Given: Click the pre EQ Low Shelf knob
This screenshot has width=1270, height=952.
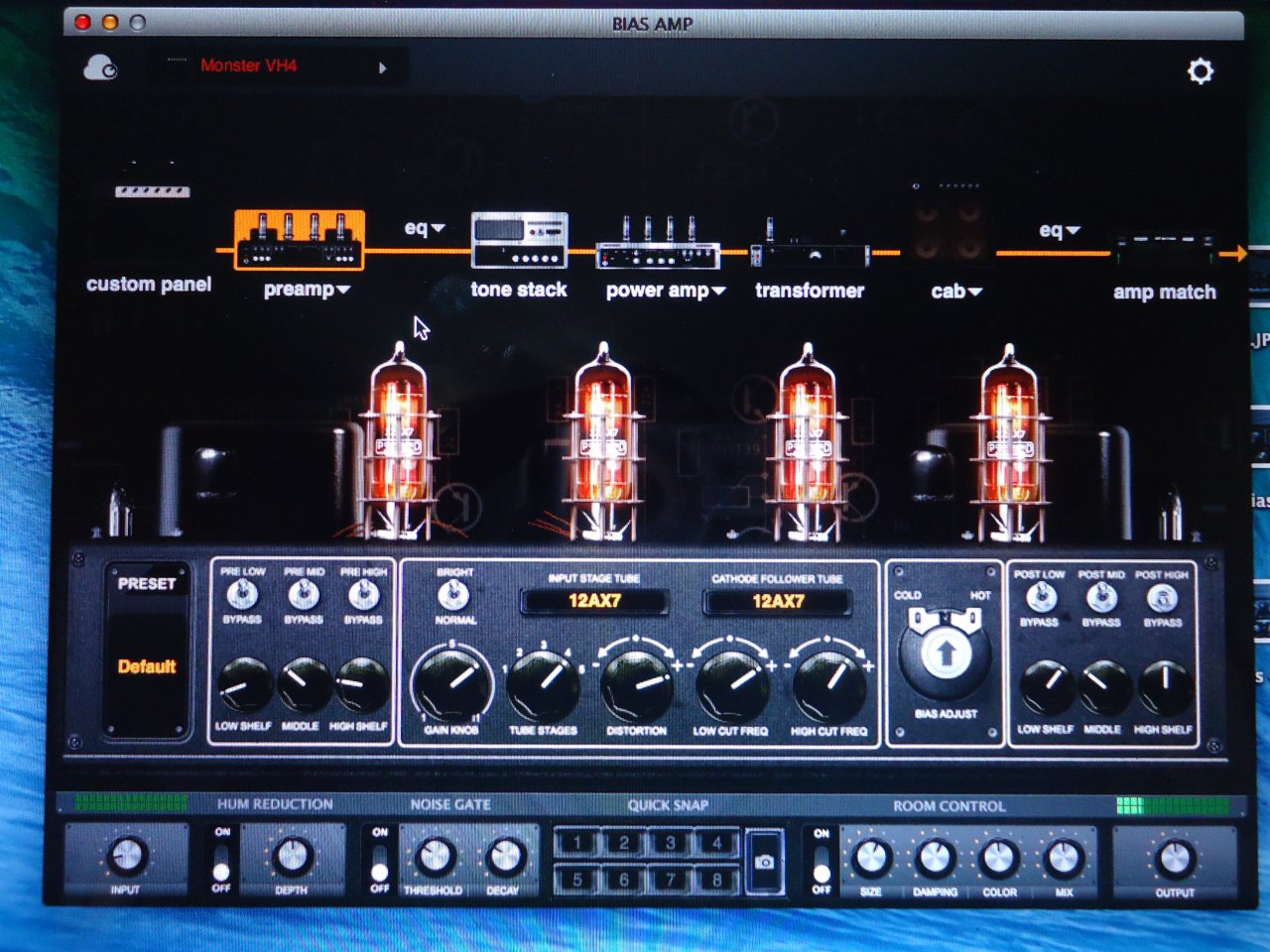Looking at the screenshot, I should [x=244, y=684].
